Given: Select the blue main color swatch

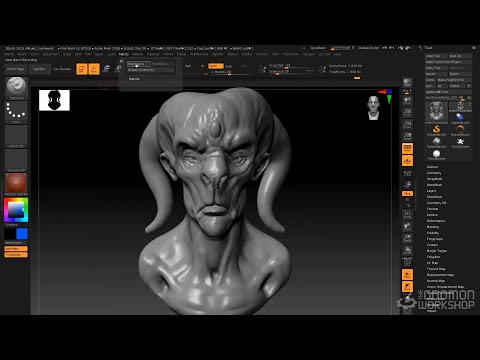Looking at the screenshot, I should 22,234.
